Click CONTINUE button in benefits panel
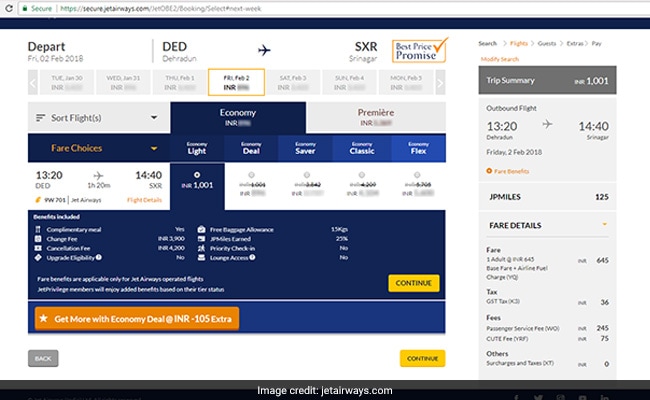Viewport: 650px width, 400px height. click(x=414, y=283)
